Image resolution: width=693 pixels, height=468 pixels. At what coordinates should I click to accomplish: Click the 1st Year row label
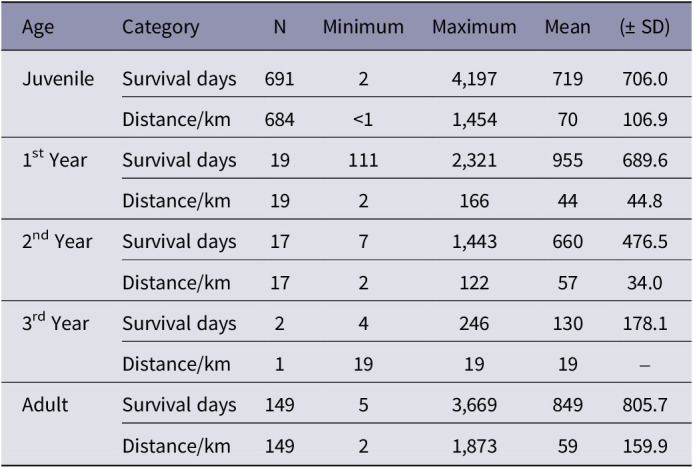click(54, 160)
